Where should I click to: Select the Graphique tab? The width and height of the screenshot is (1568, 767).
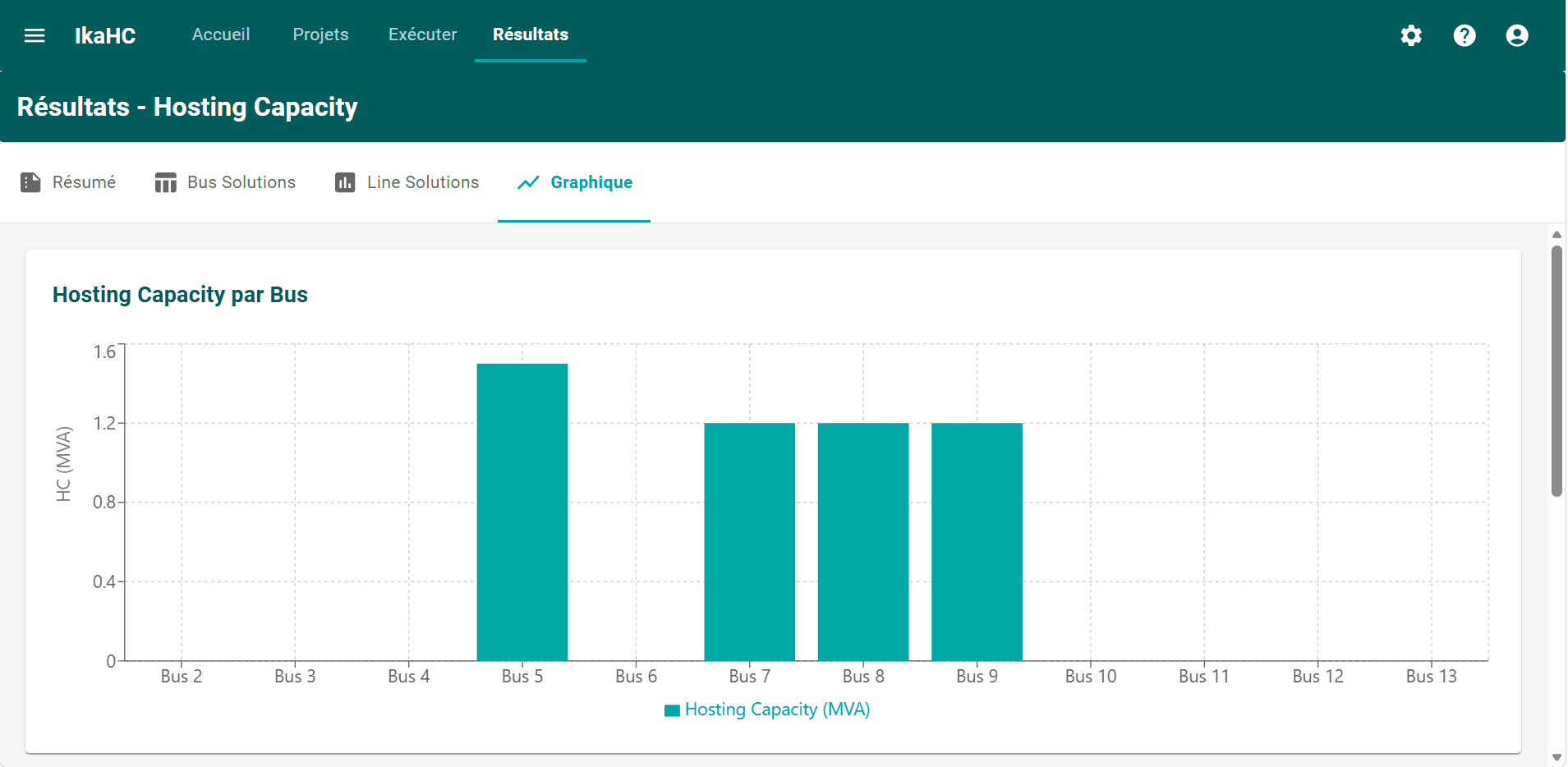point(574,182)
